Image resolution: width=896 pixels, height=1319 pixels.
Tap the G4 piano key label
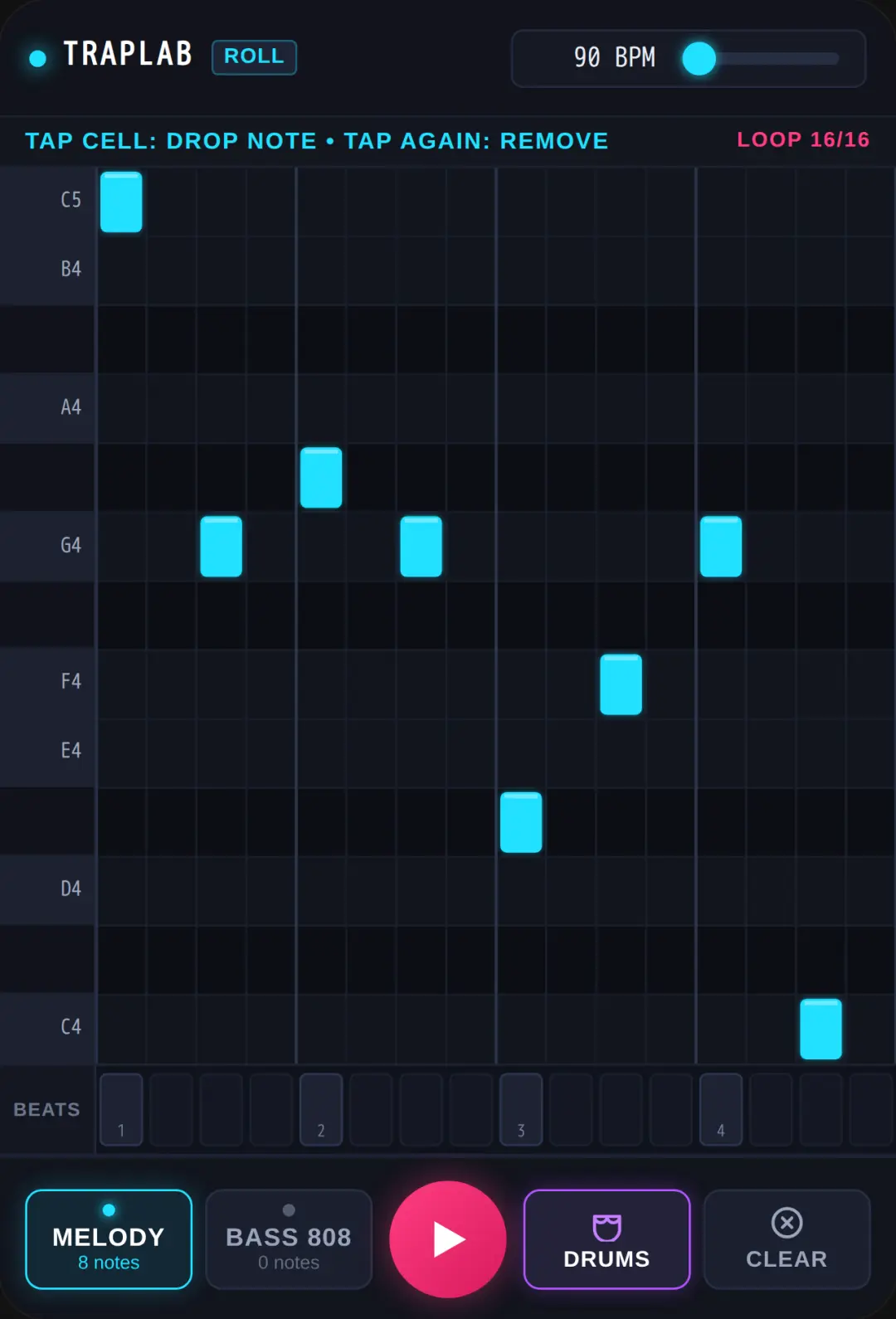coord(48,546)
